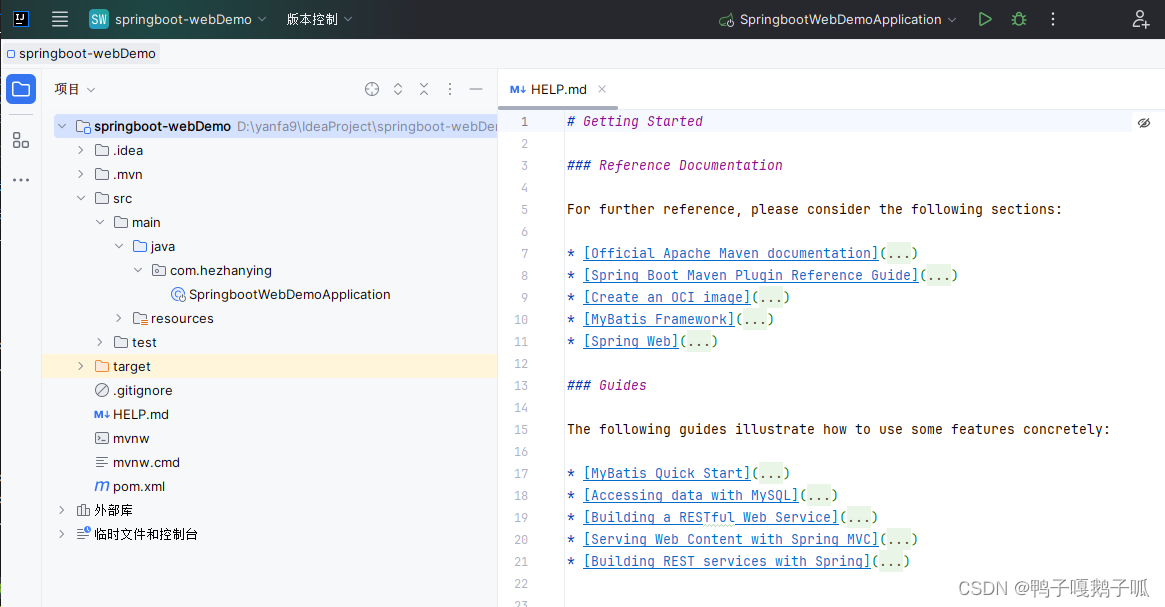Click the run configuration spring icon

click(x=727, y=20)
